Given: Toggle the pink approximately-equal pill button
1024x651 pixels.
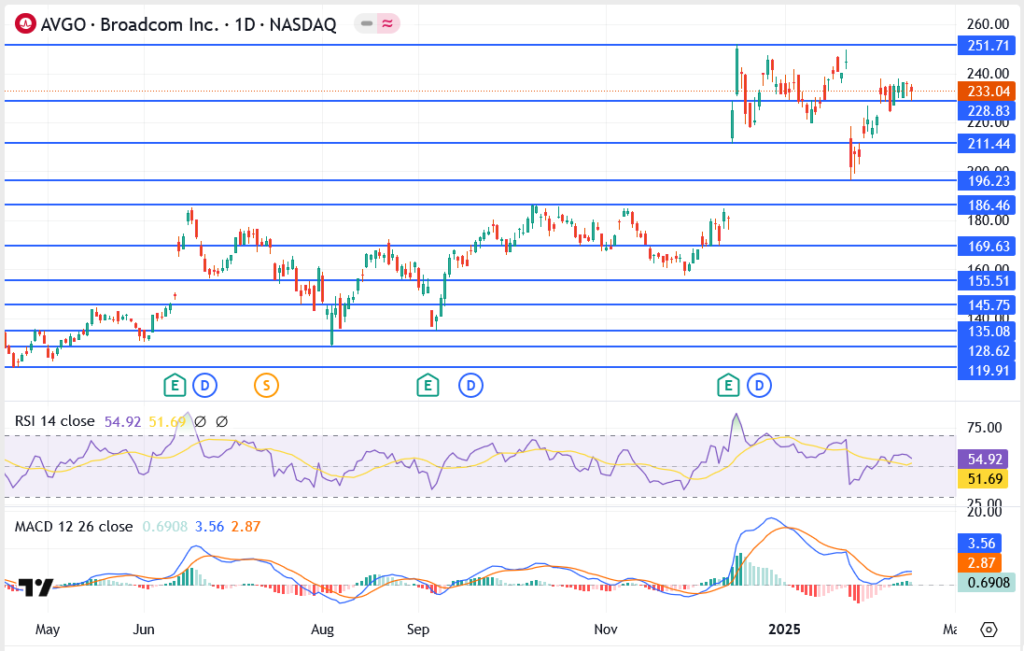Looking at the screenshot, I should pyautogui.click(x=386, y=24).
